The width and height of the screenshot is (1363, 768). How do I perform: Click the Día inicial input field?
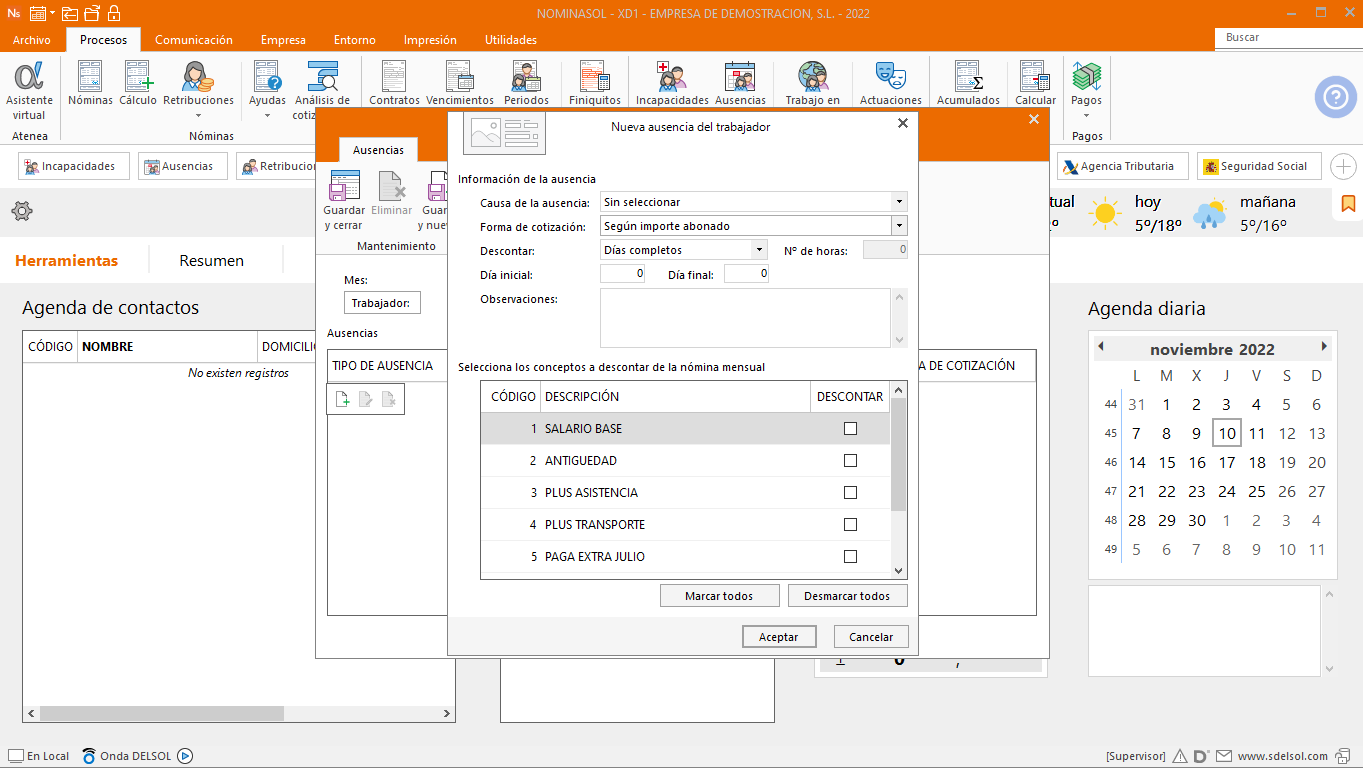[x=622, y=274]
